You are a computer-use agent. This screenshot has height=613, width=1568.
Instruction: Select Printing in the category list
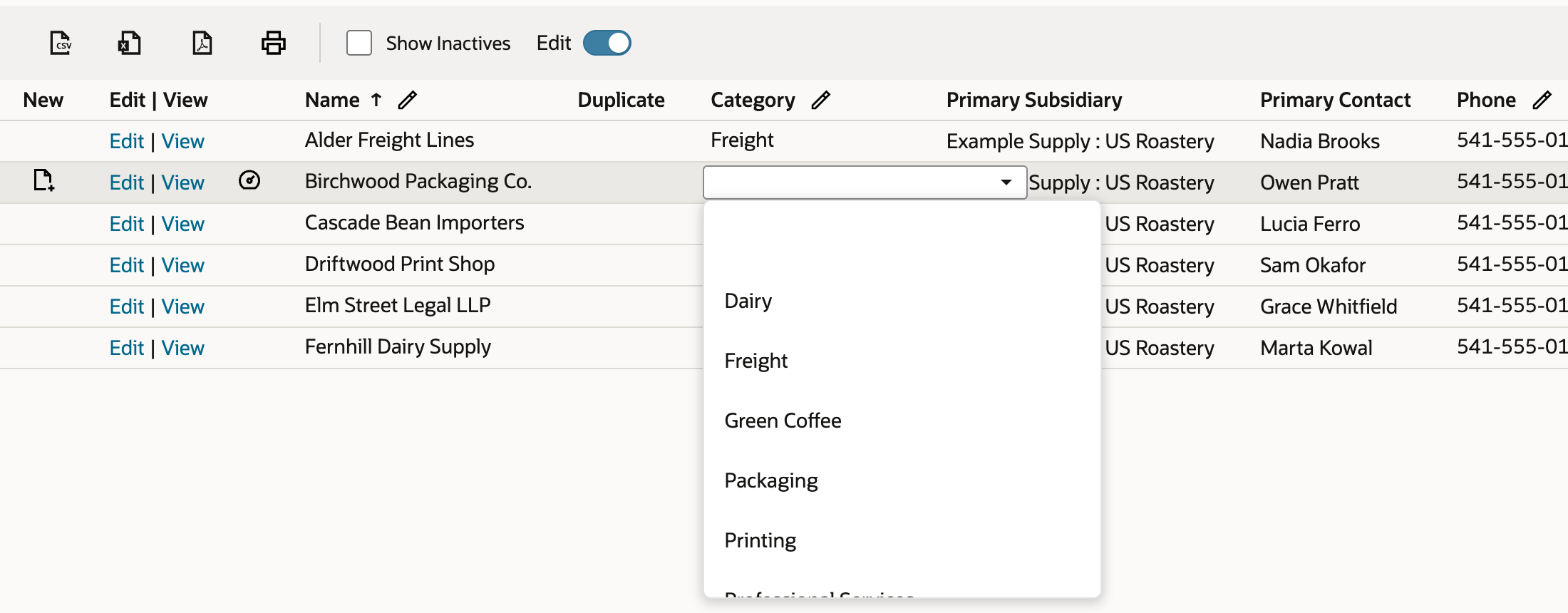click(x=902, y=540)
